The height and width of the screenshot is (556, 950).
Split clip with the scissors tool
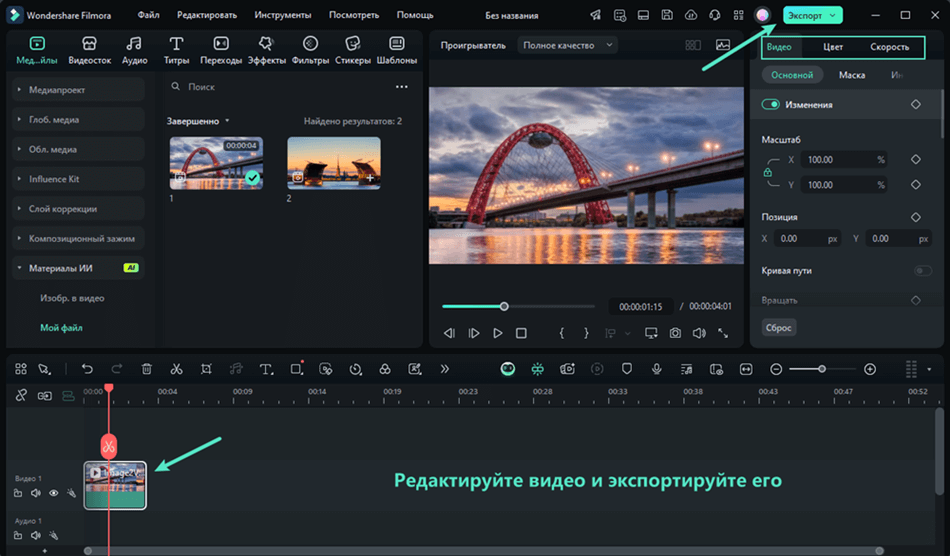click(x=176, y=369)
